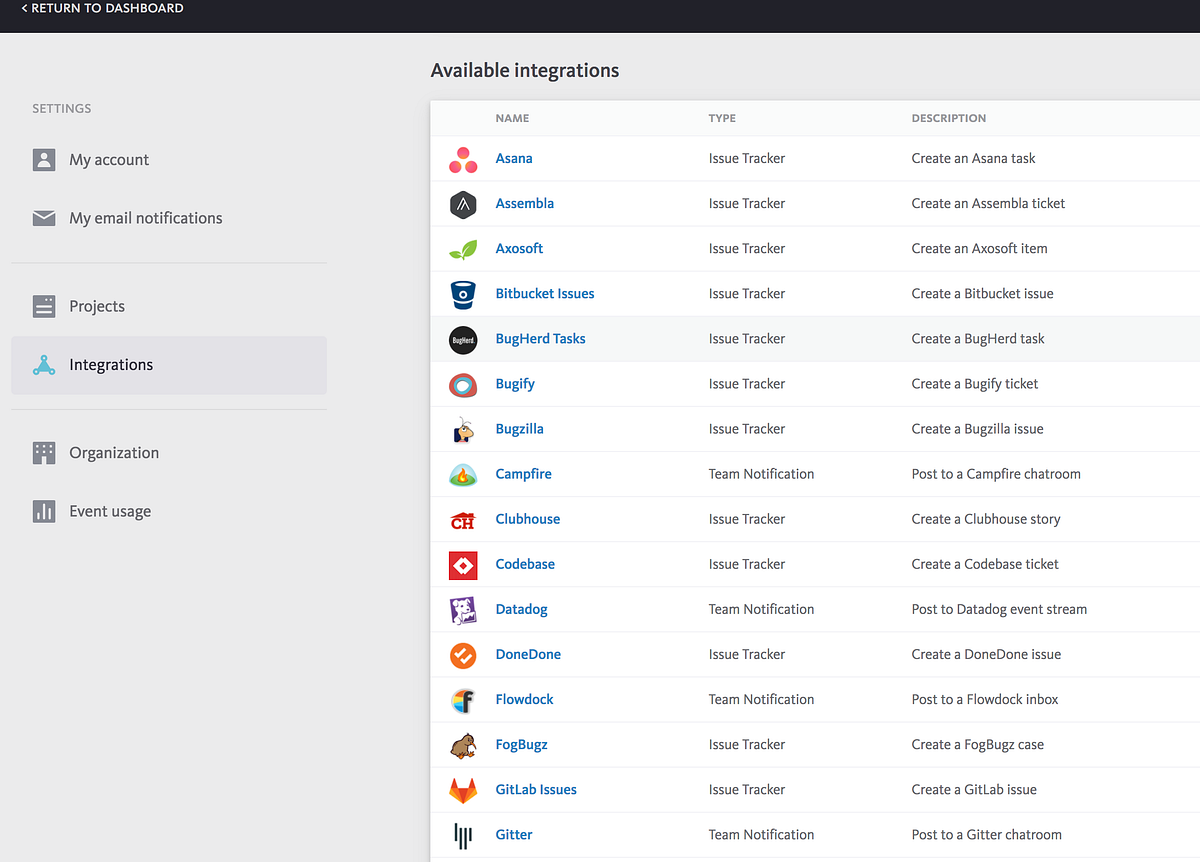
Task: Click the Datadog dog logo
Action: (x=462, y=610)
